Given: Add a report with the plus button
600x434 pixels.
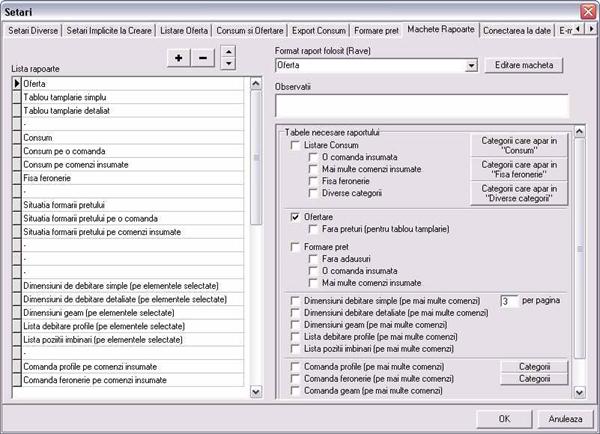Looking at the screenshot, I should point(178,58).
